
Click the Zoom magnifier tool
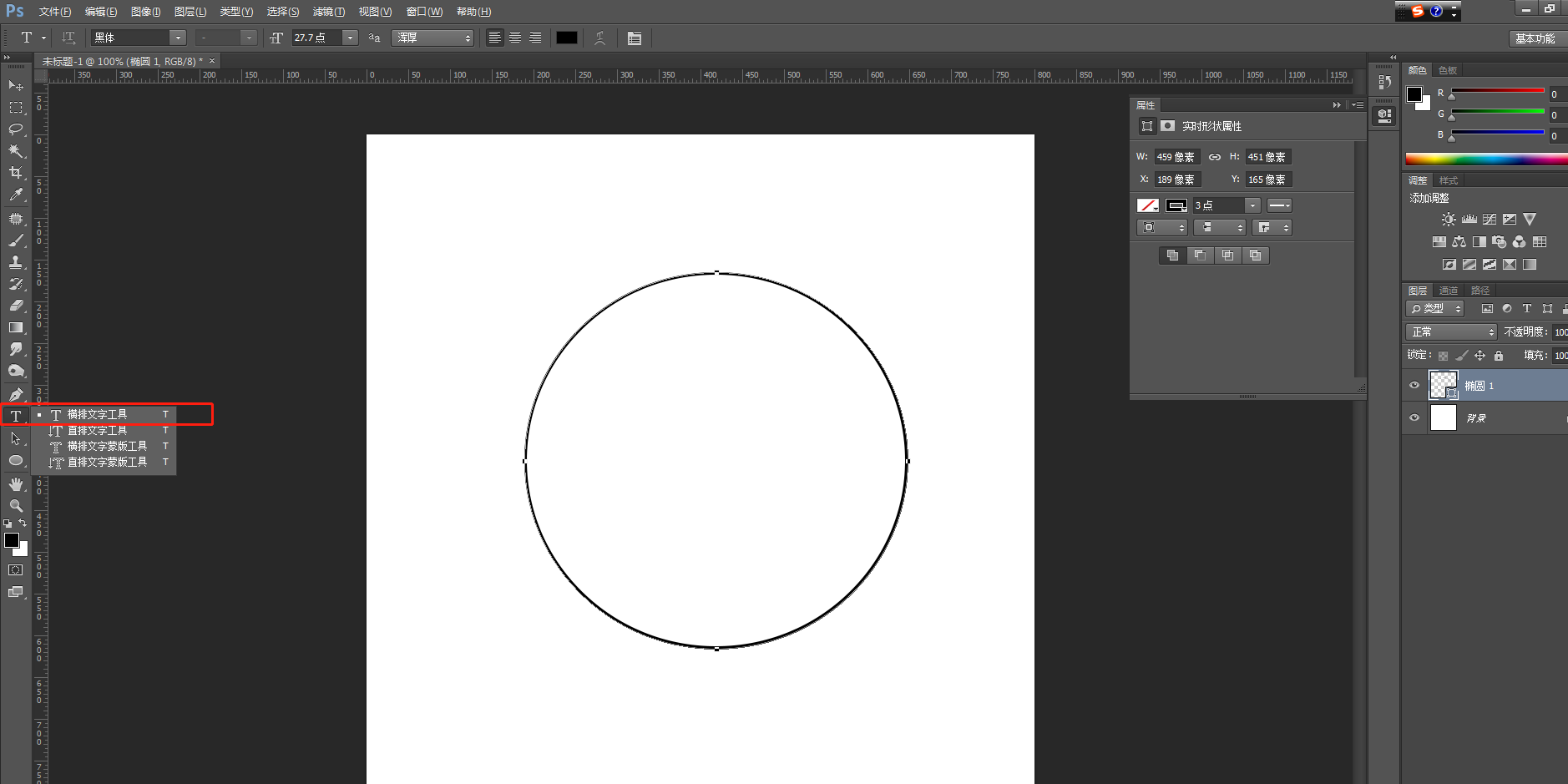(x=15, y=506)
